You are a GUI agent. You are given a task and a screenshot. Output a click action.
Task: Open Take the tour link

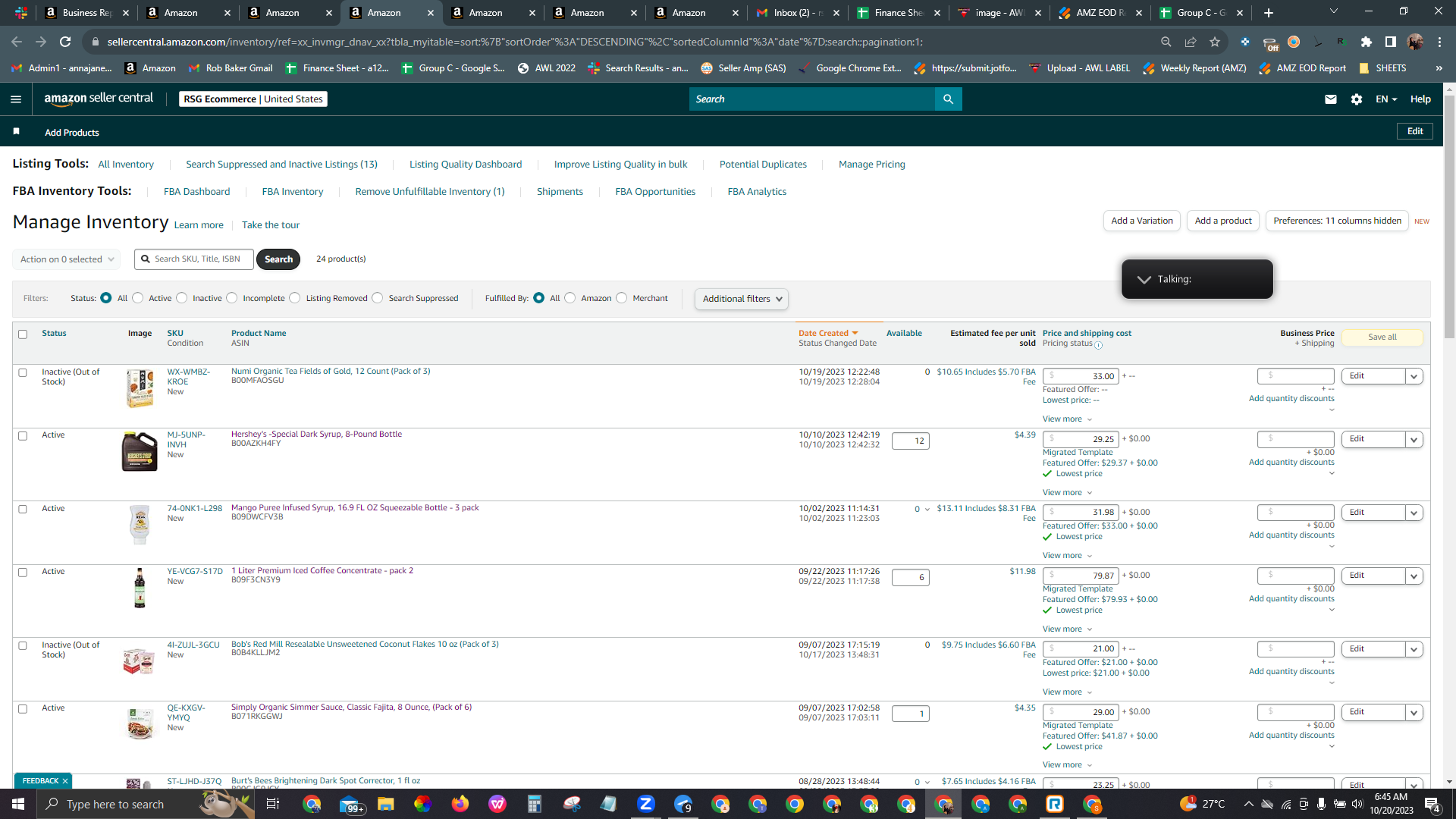(271, 225)
